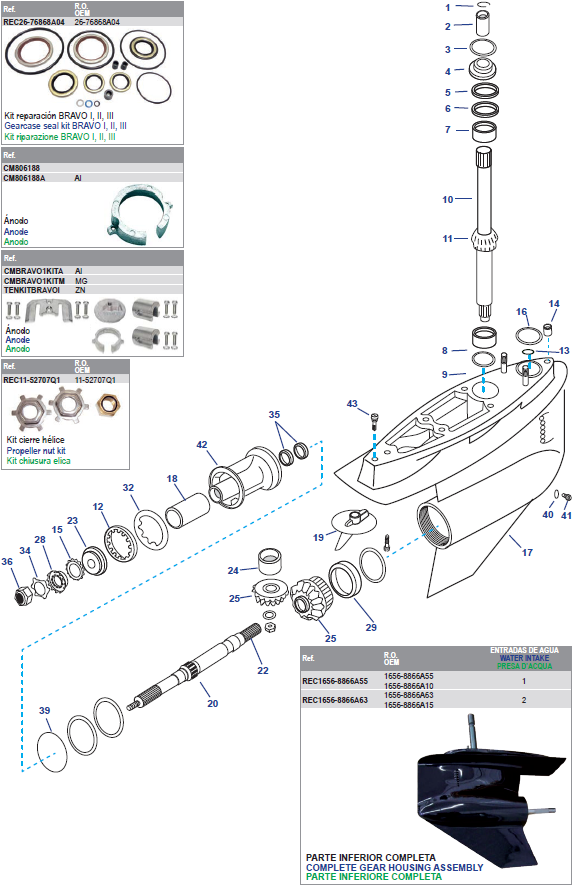This screenshot has height=886, width=573.
Task: Select reference REC26-76868A04
Action: pos(34,22)
